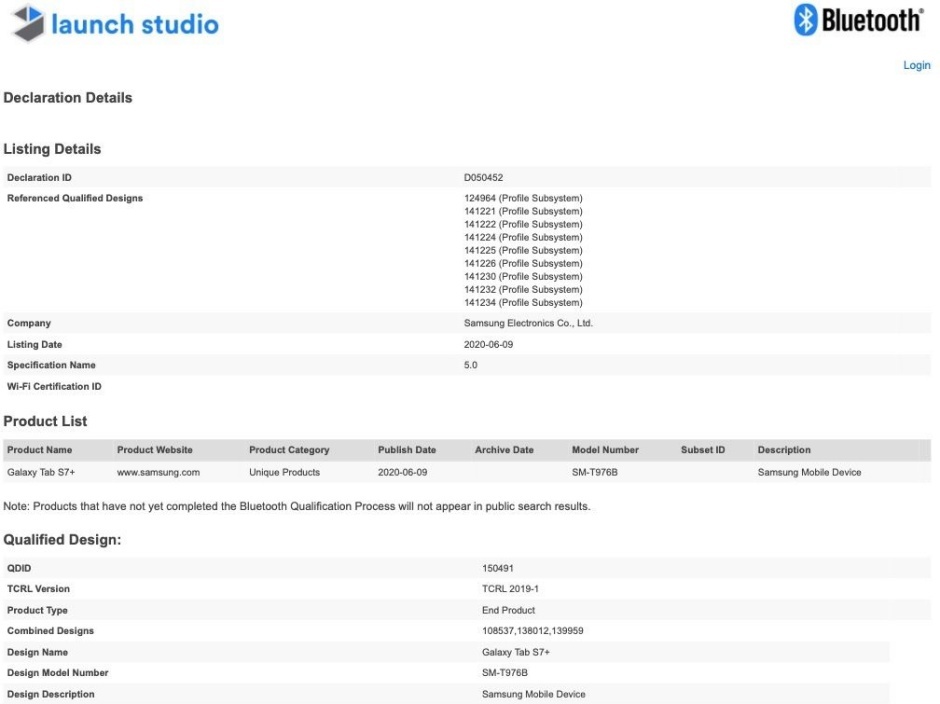Screen dimensions: 940x704
Task: Open the Login link
Action: click(916, 66)
